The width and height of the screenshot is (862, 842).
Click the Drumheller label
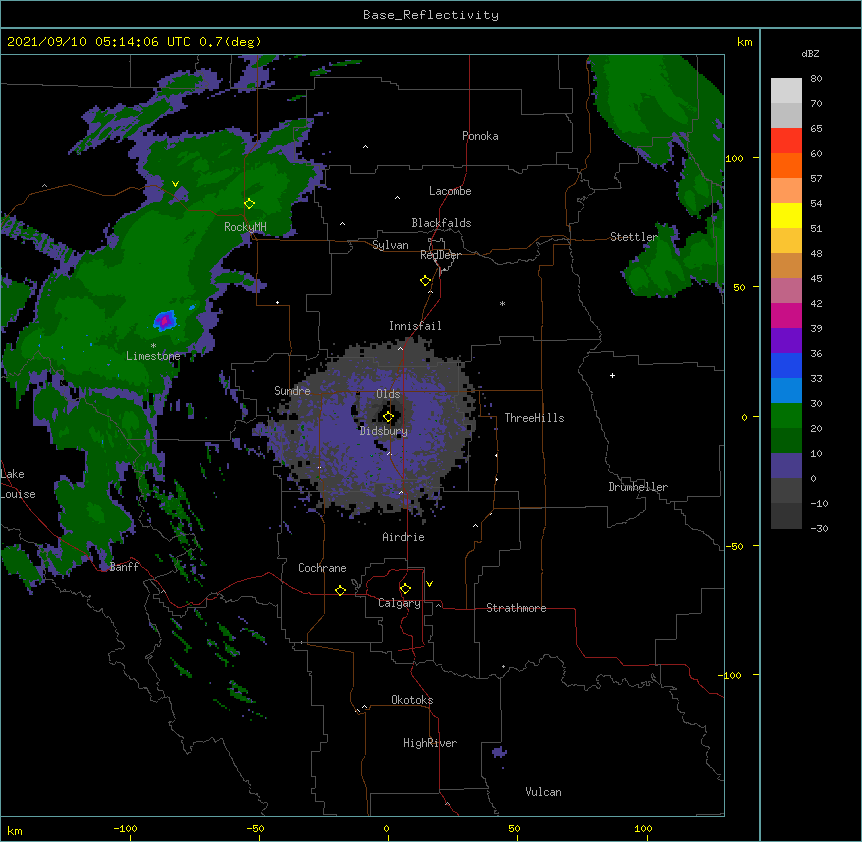point(638,487)
